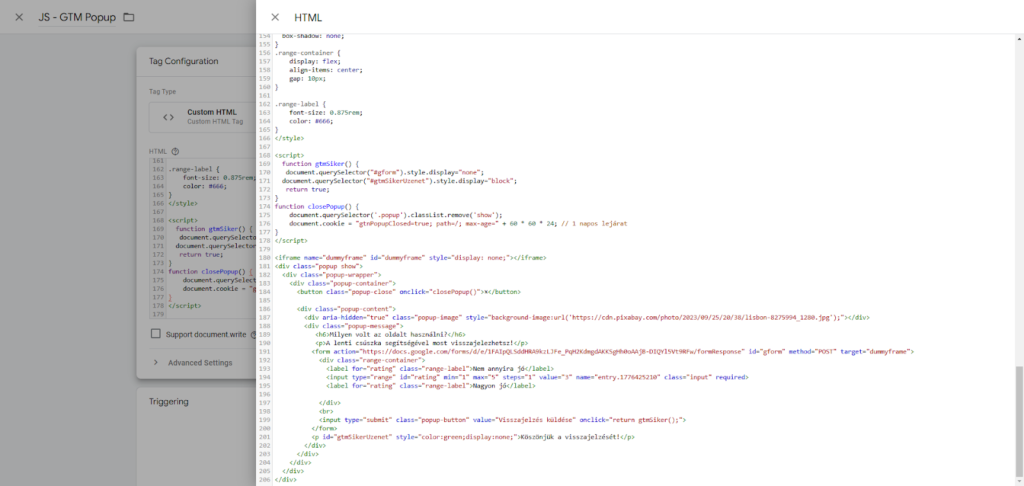Click the popup-close button code line
This screenshot has width=1024, height=486.
(409, 292)
